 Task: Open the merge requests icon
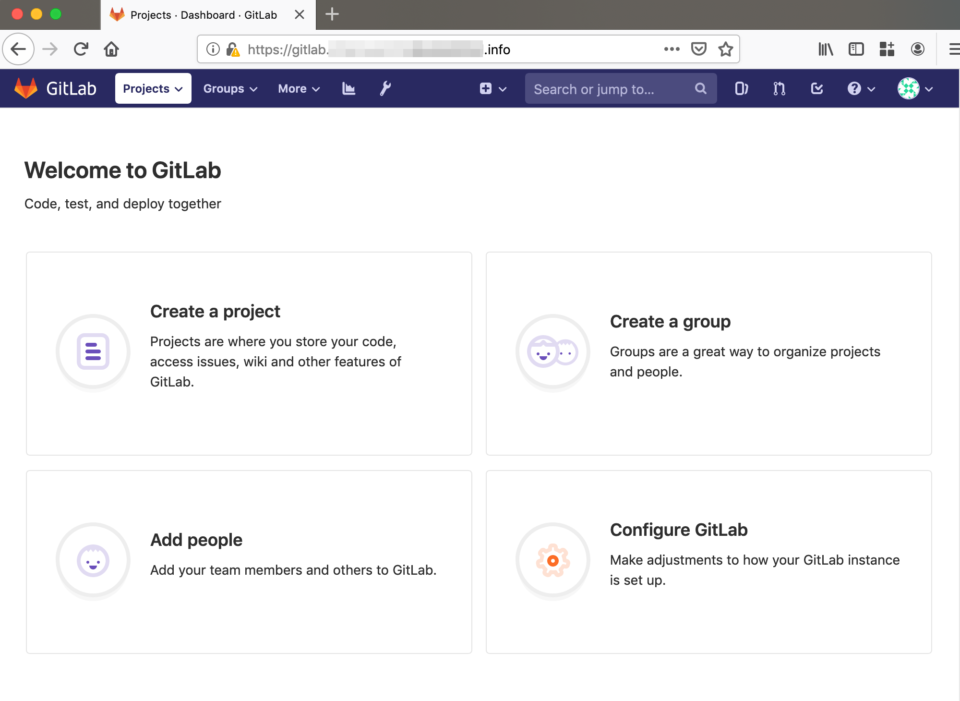pyautogui.click(x=779, y=88)
